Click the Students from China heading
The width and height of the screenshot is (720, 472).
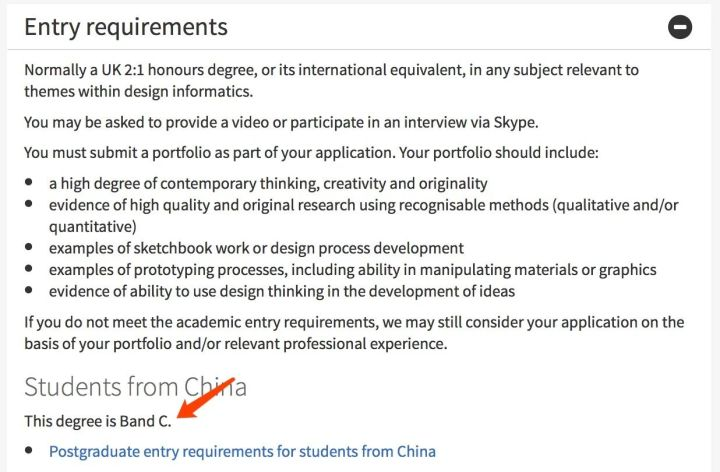(x=135, y=387)
